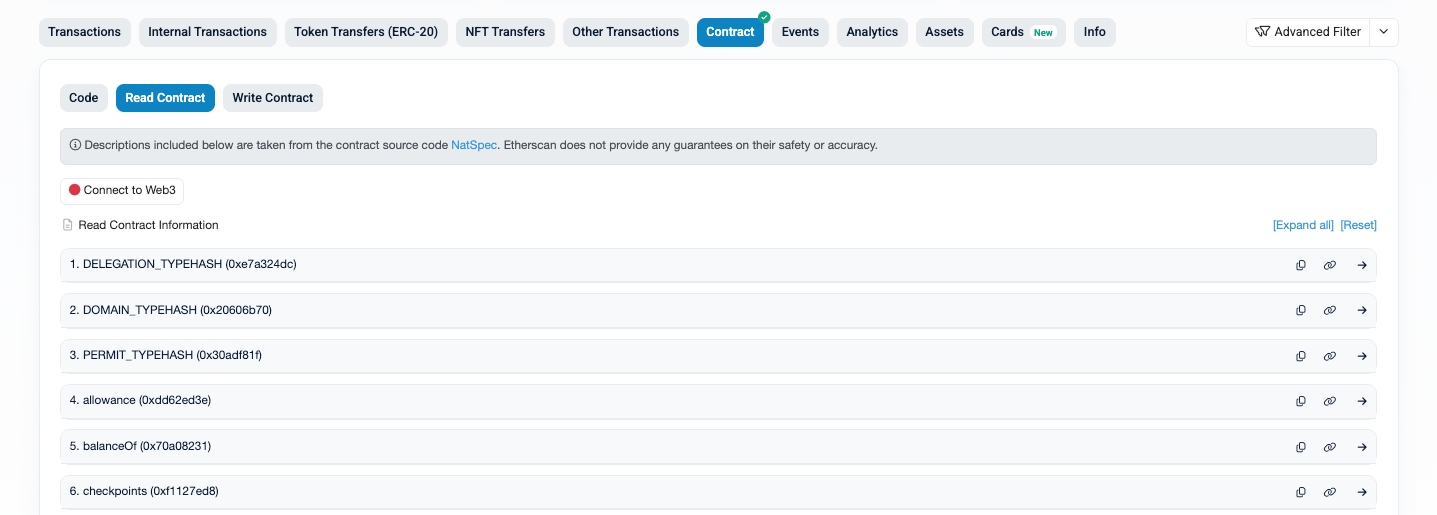Image resolution: width=1437 pixels, height=515 pixels.
Task: Copy permalink for checkpoints method
Action: tap(1330, 492)
